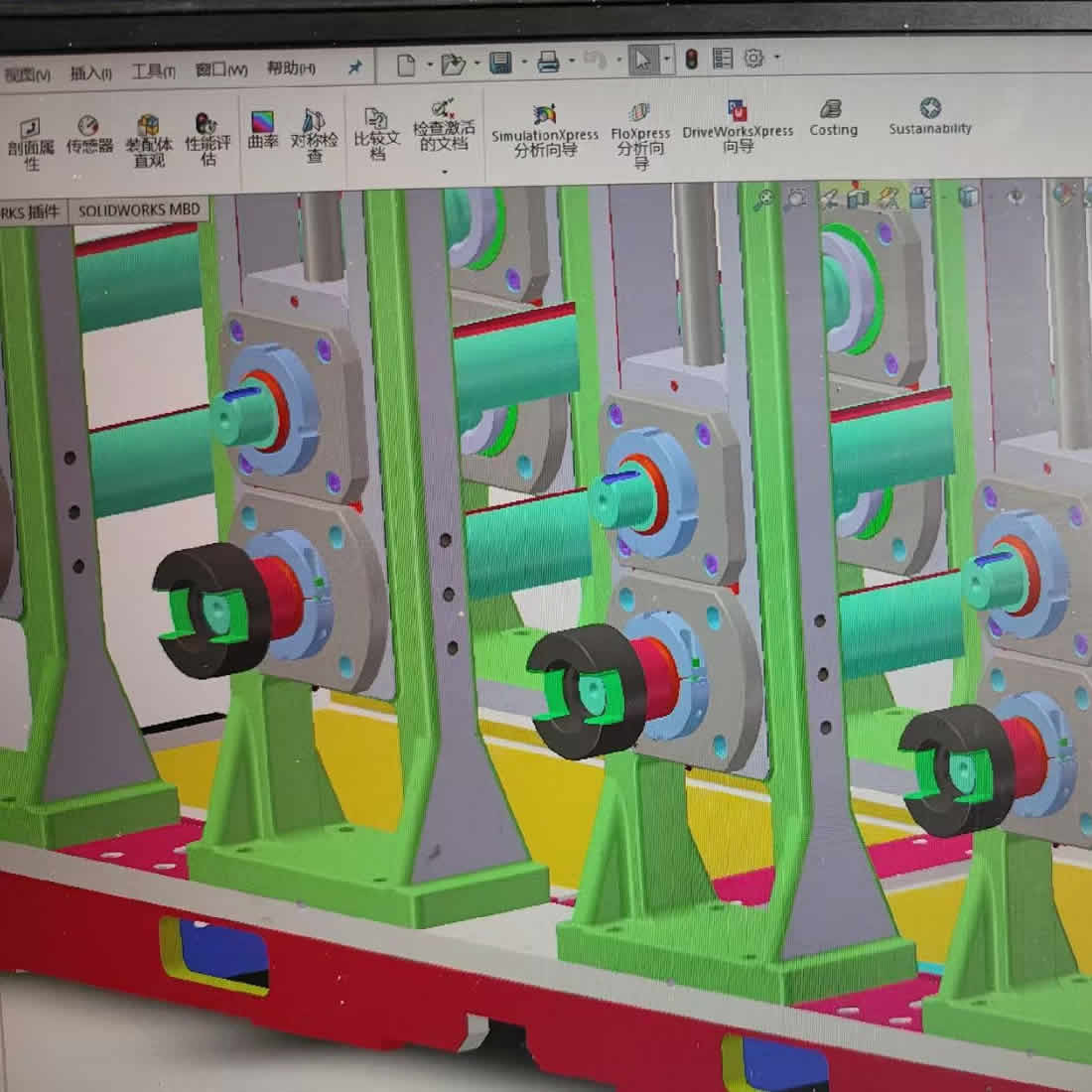Launch the Symmetry Check (对称检查) tool

click(x=314, y=132)
